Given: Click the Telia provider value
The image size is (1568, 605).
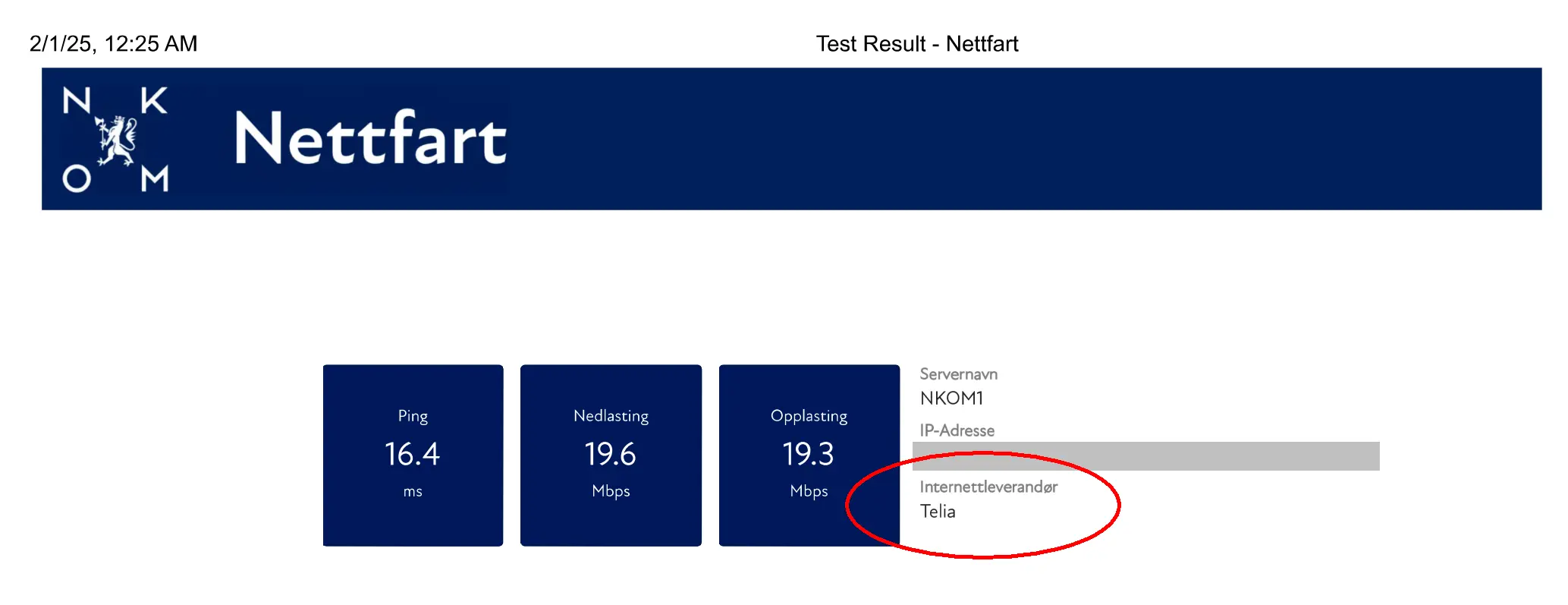Looking at the screenshot, I should point(938,511).
